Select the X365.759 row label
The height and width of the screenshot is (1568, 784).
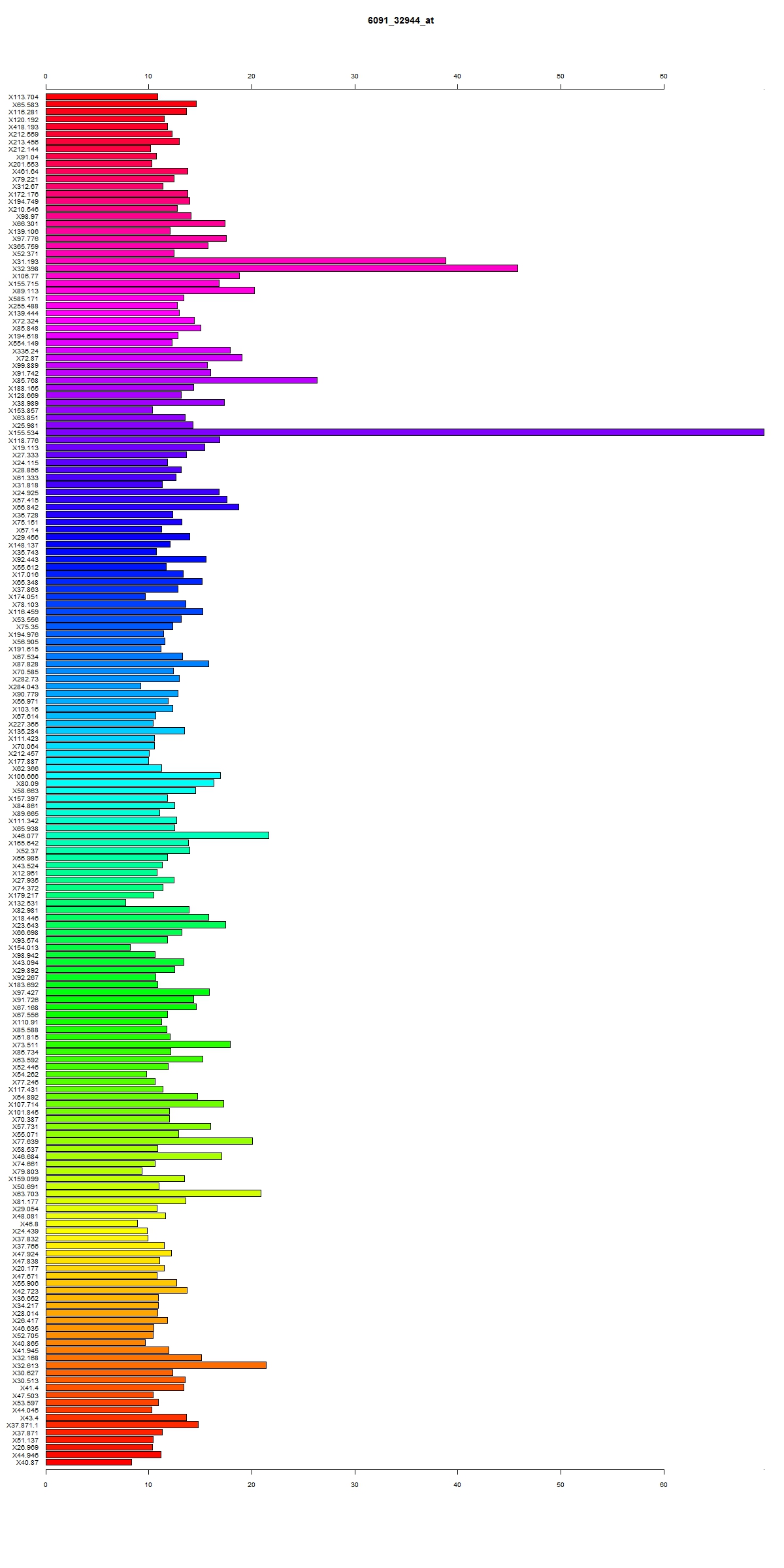point(24,246)
